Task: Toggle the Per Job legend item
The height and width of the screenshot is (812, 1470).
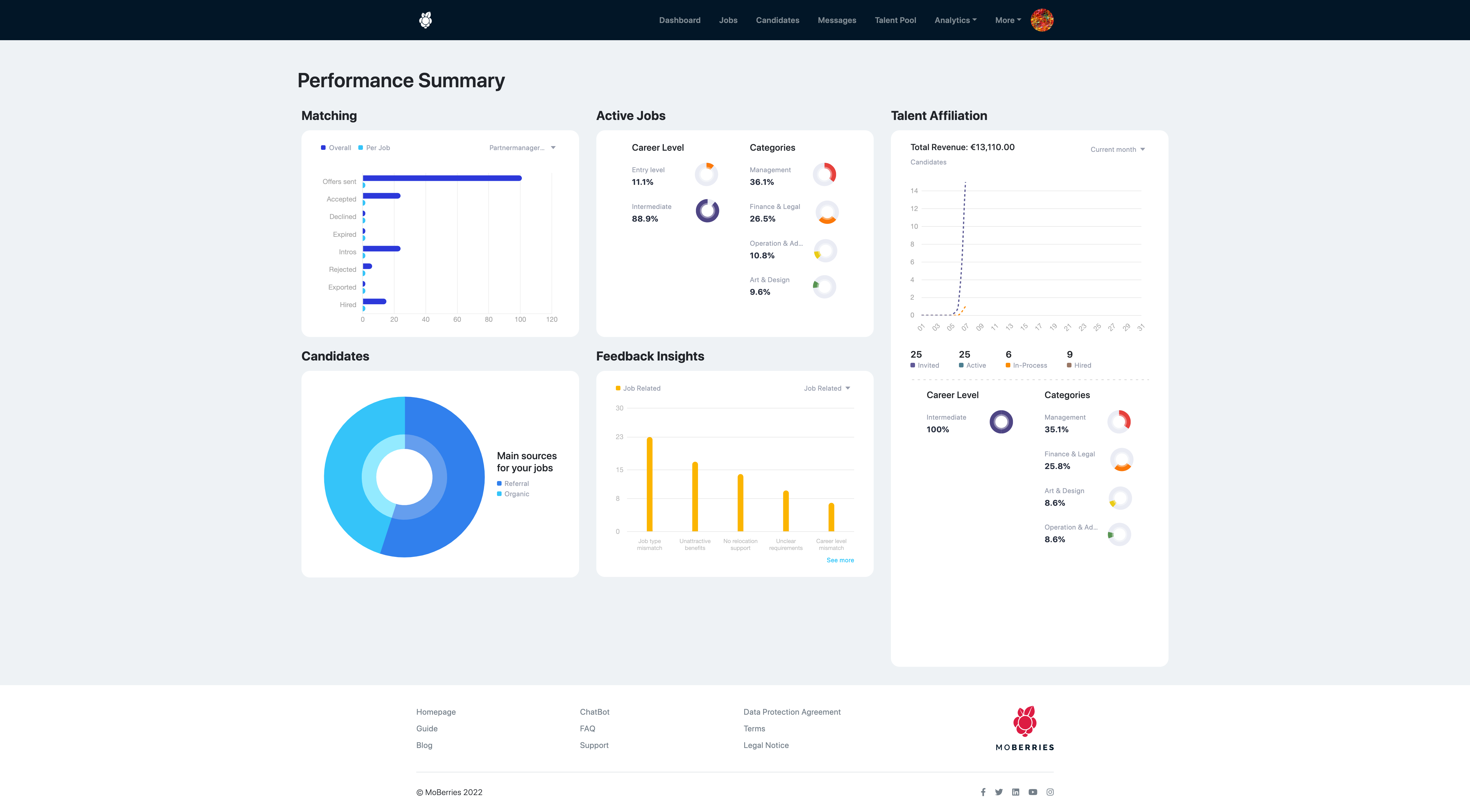Action: [374, 147]
